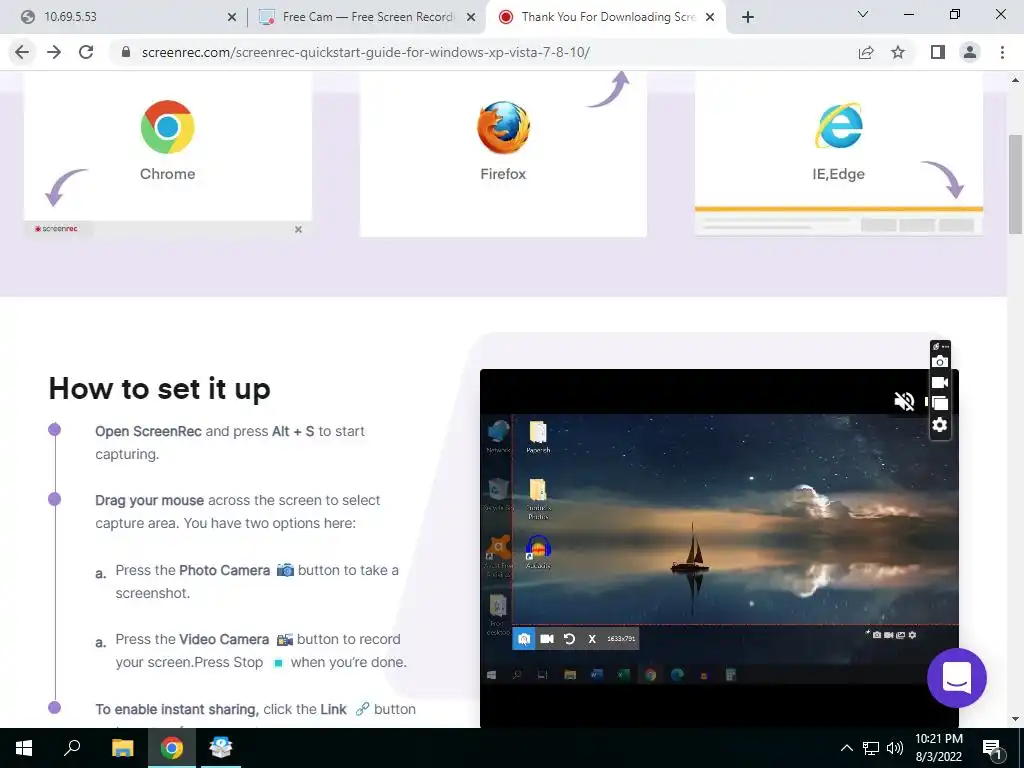The image size is (1024, 768).
Task: Click "To enable instant sharing" text
Action: tap(177, 709)
